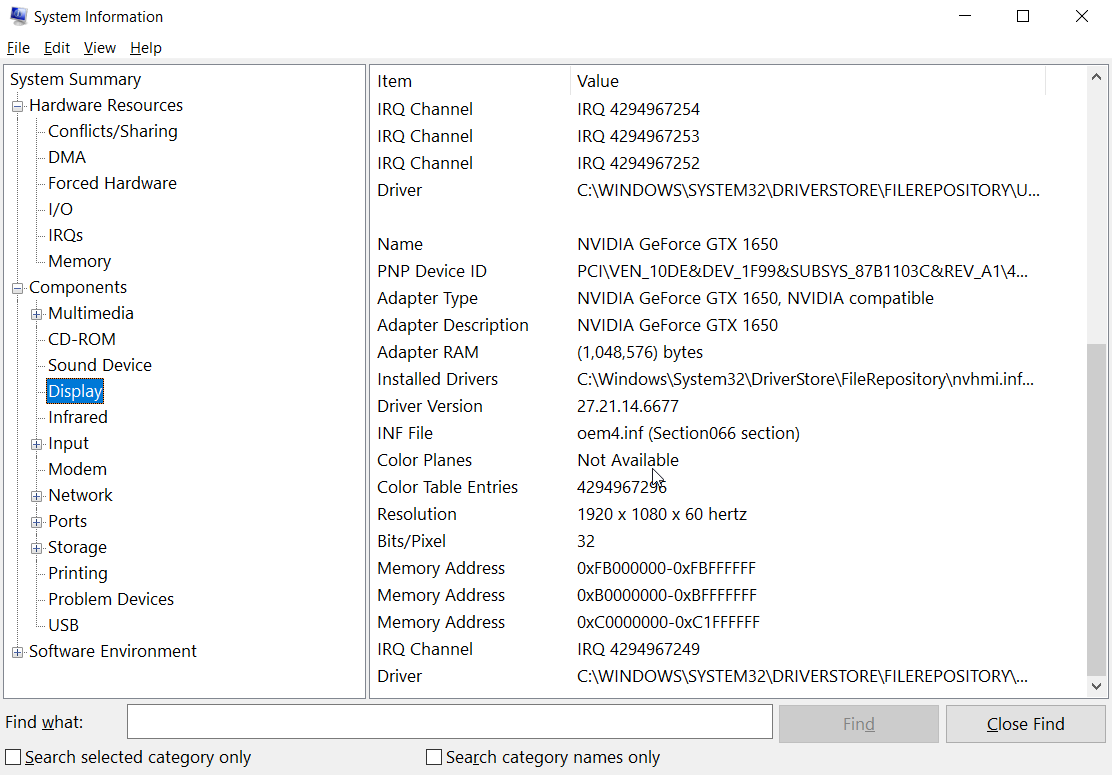Viewport: 1112px width, 775px height.
Task: Select System Summary at the tree root
Action: point(75,79)
